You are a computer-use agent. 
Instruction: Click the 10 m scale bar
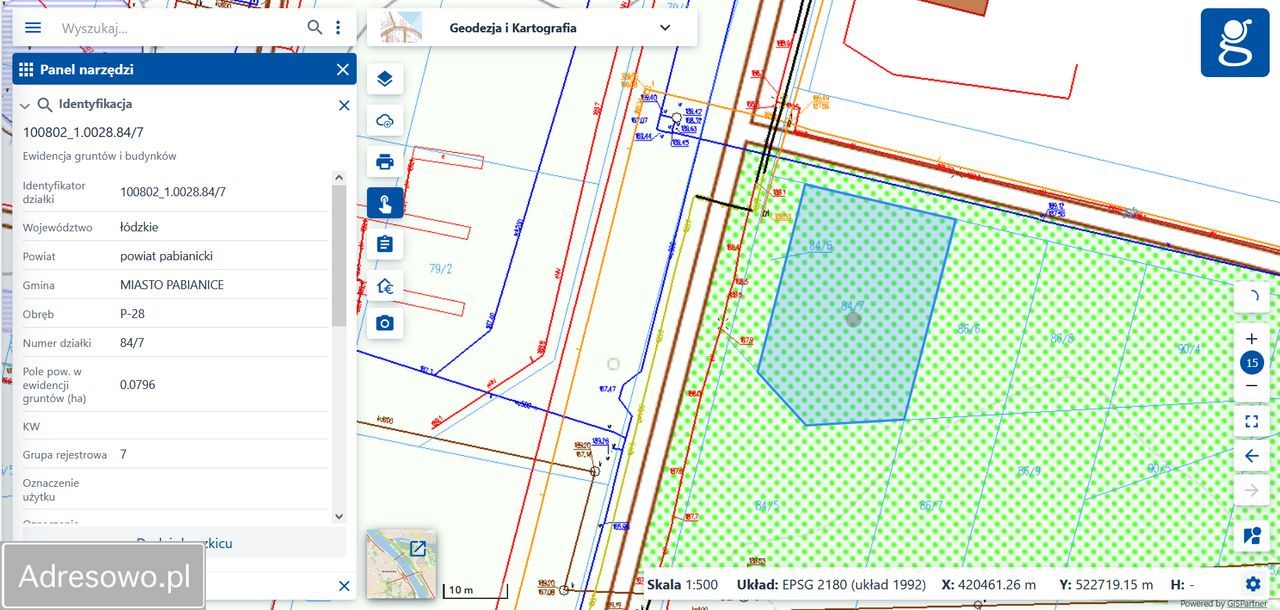(475, 589)
